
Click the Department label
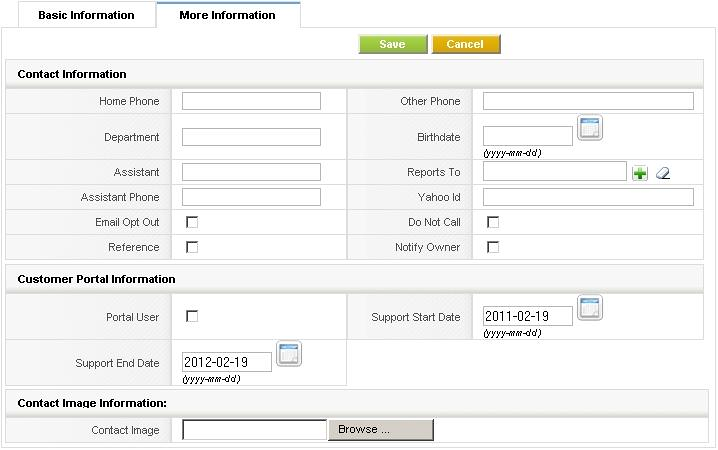coord(131,137)
